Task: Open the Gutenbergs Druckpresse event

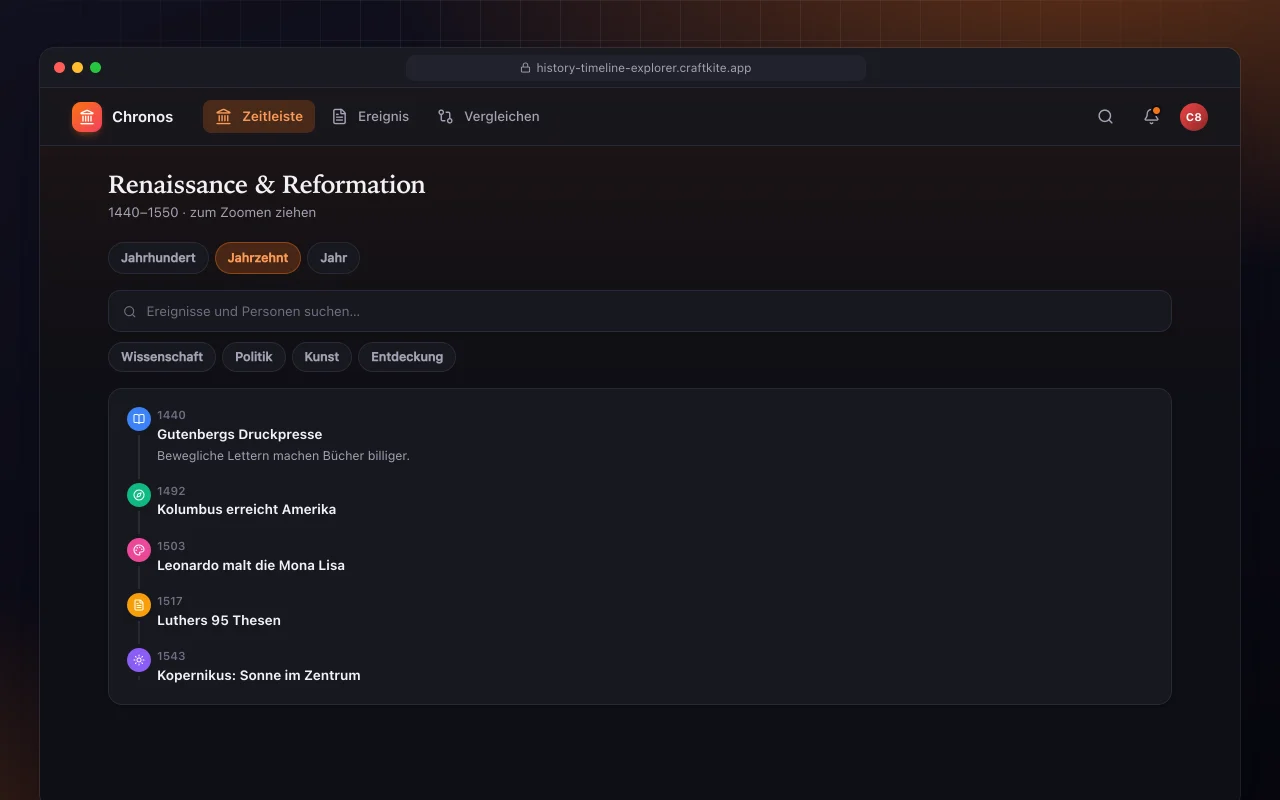Action: tap(240, 434)
